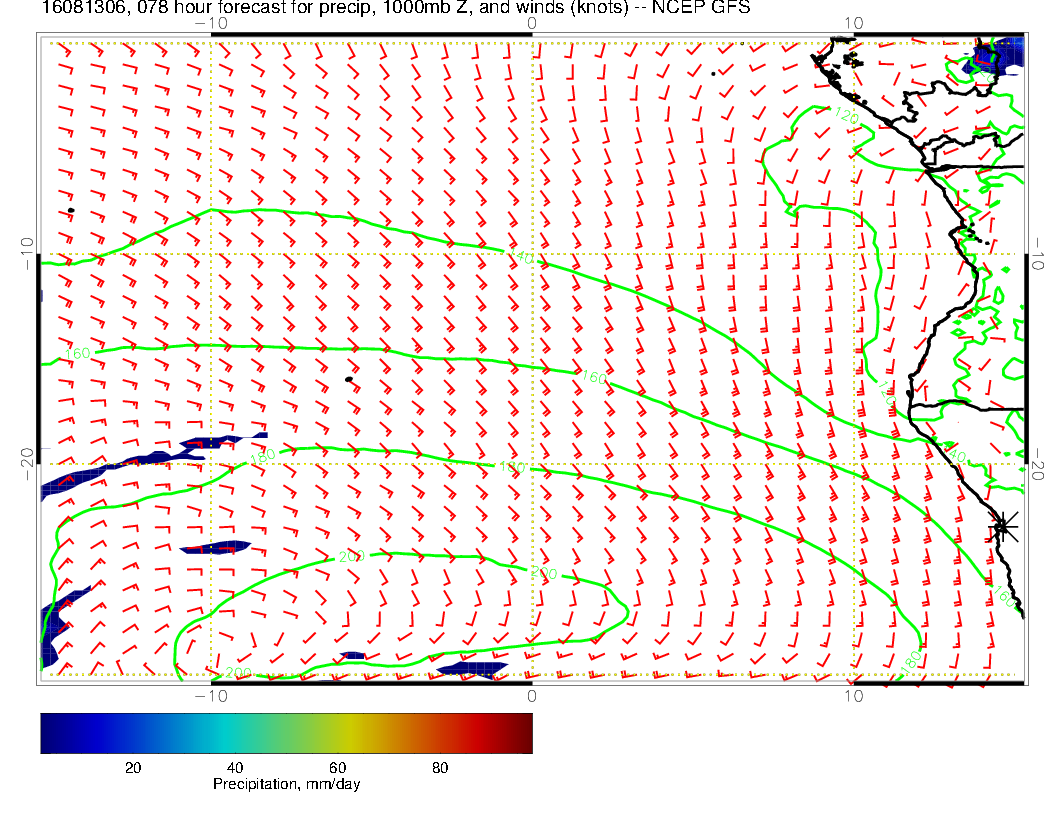Click the "160" contour label near the left edge
The height and width of the screenshot is (816, 1056).
[77, 353]
